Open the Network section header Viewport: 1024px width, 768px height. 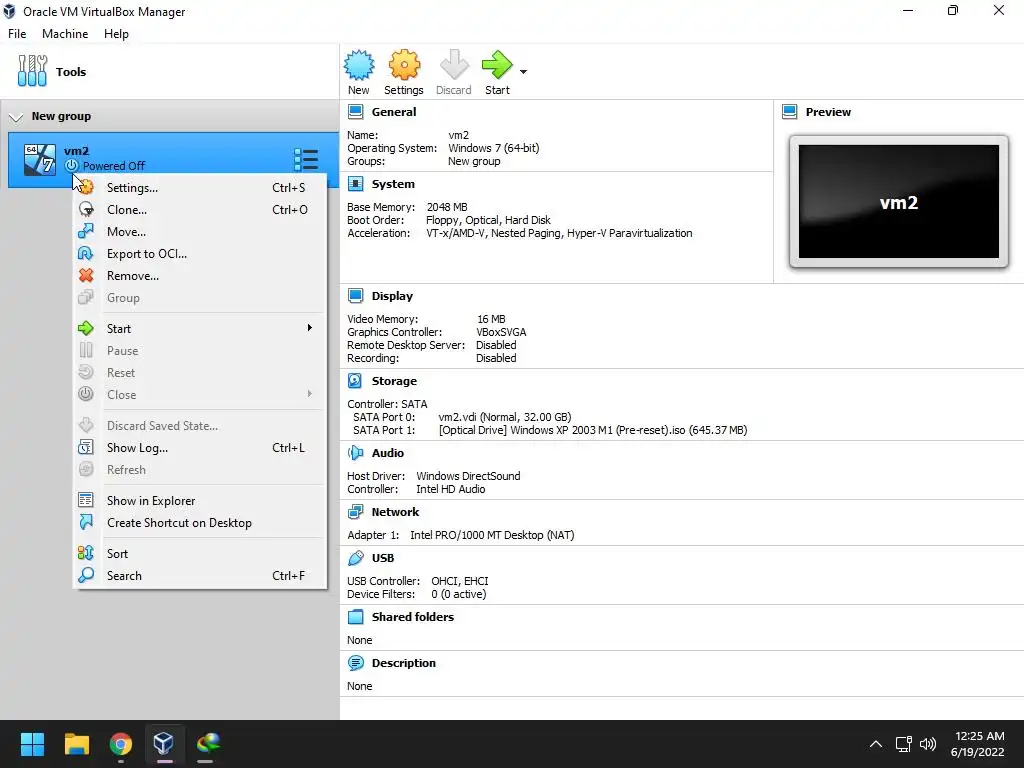[x=395, y=513]
